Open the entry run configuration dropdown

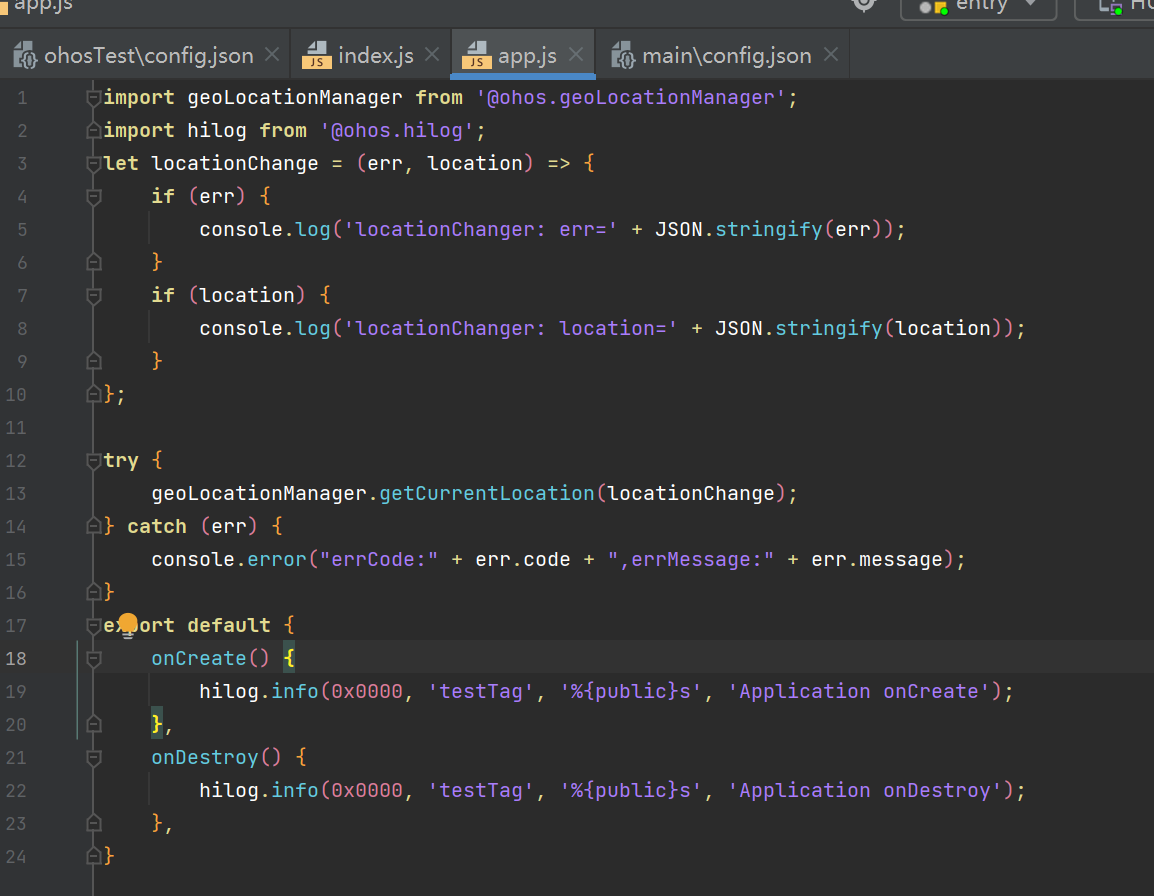[x=979, y=6]
